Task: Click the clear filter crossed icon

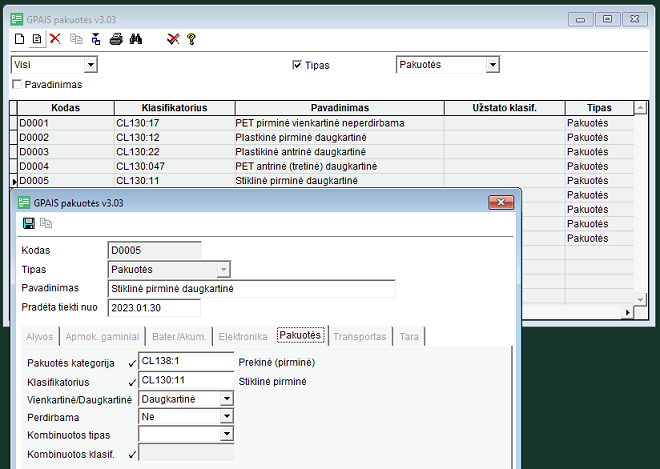Action: [x=173, y=39]
